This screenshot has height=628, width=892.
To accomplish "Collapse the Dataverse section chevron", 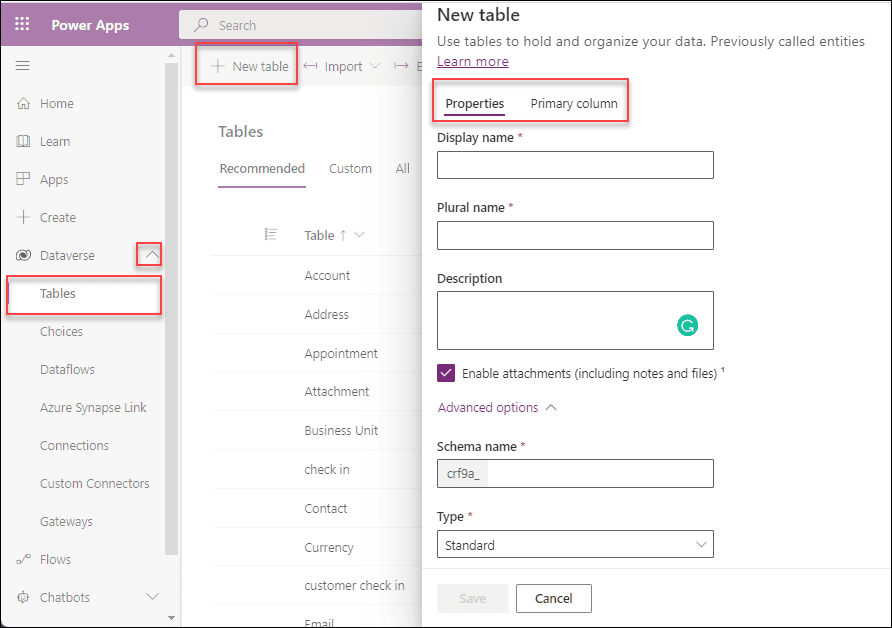I will click(151, 255).
